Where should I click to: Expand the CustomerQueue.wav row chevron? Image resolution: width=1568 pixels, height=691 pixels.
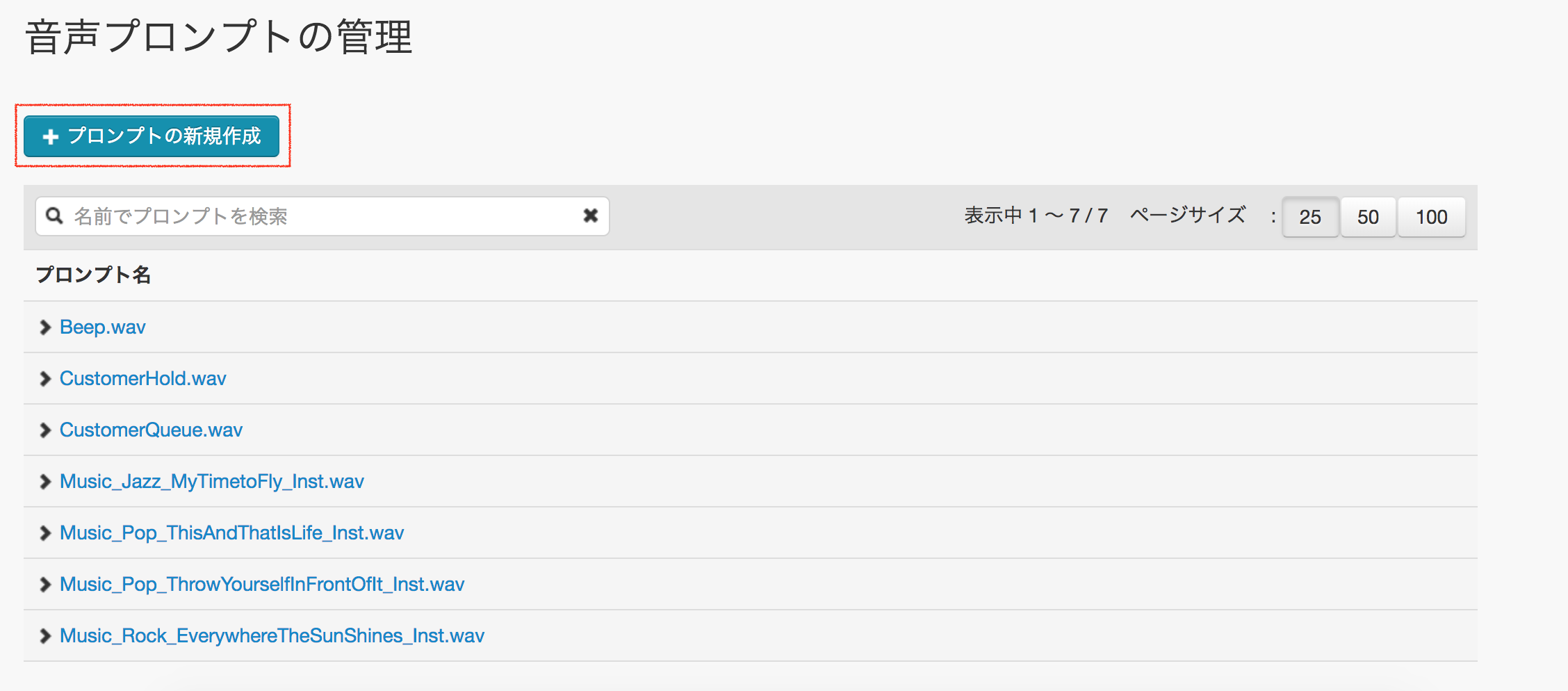[x=45, y=430]
